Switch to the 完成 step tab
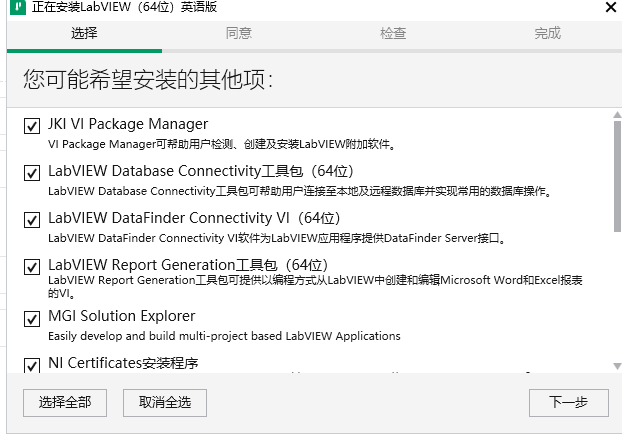 click(547, 33)
